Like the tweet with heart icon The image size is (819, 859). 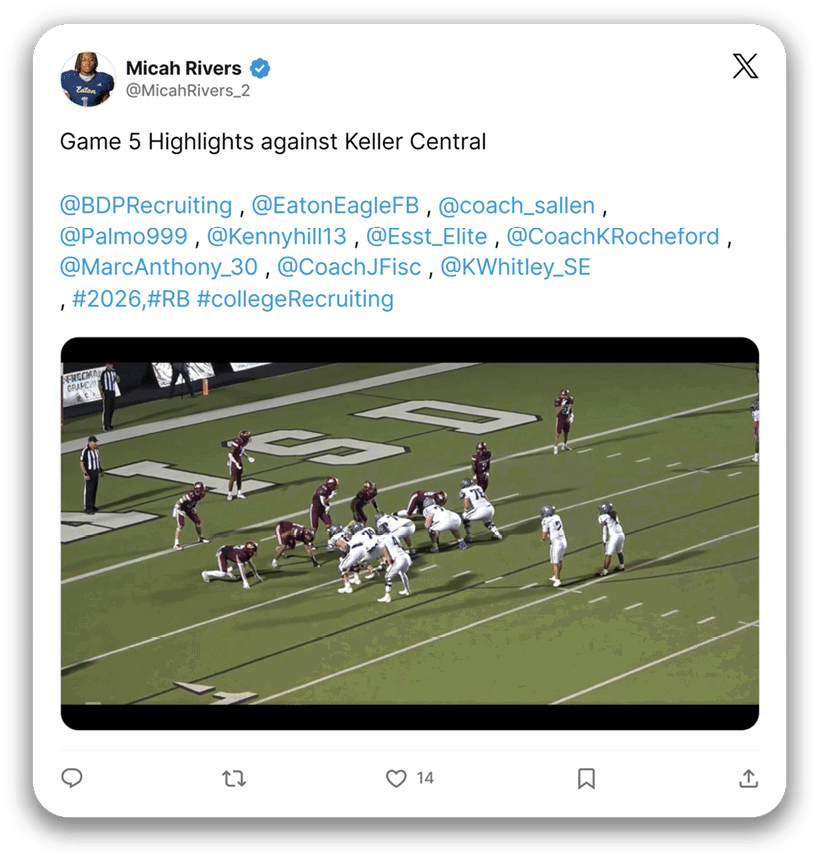tap(396, 778)
